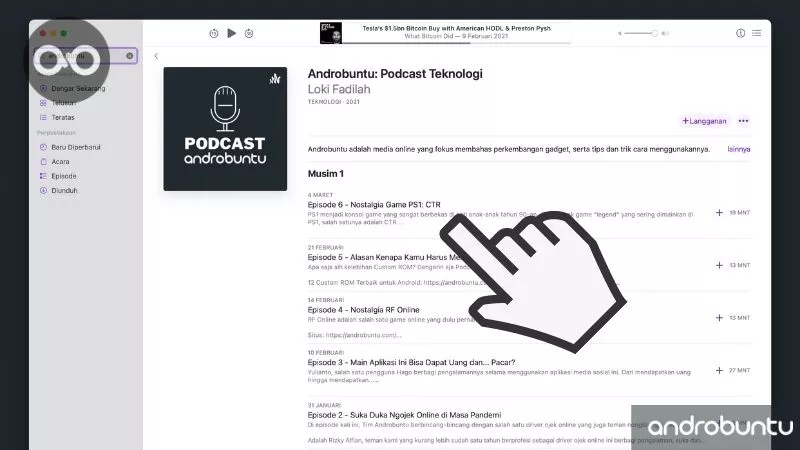Open Episode 6 - Nostalgia Game PS1: CTR
The image size is (800, 450).
point(374,205)
